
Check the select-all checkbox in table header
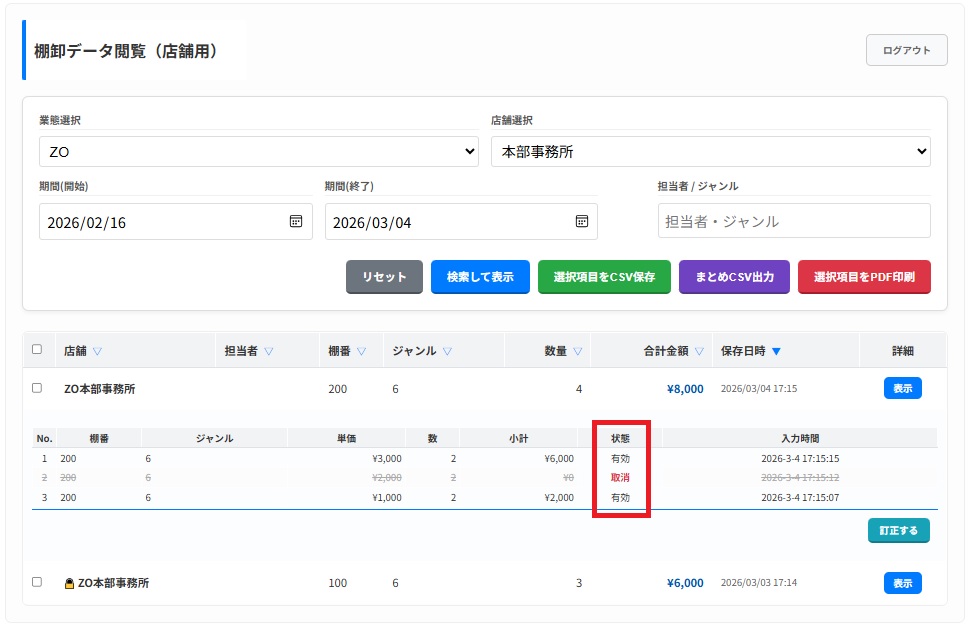tap(37, 350)
